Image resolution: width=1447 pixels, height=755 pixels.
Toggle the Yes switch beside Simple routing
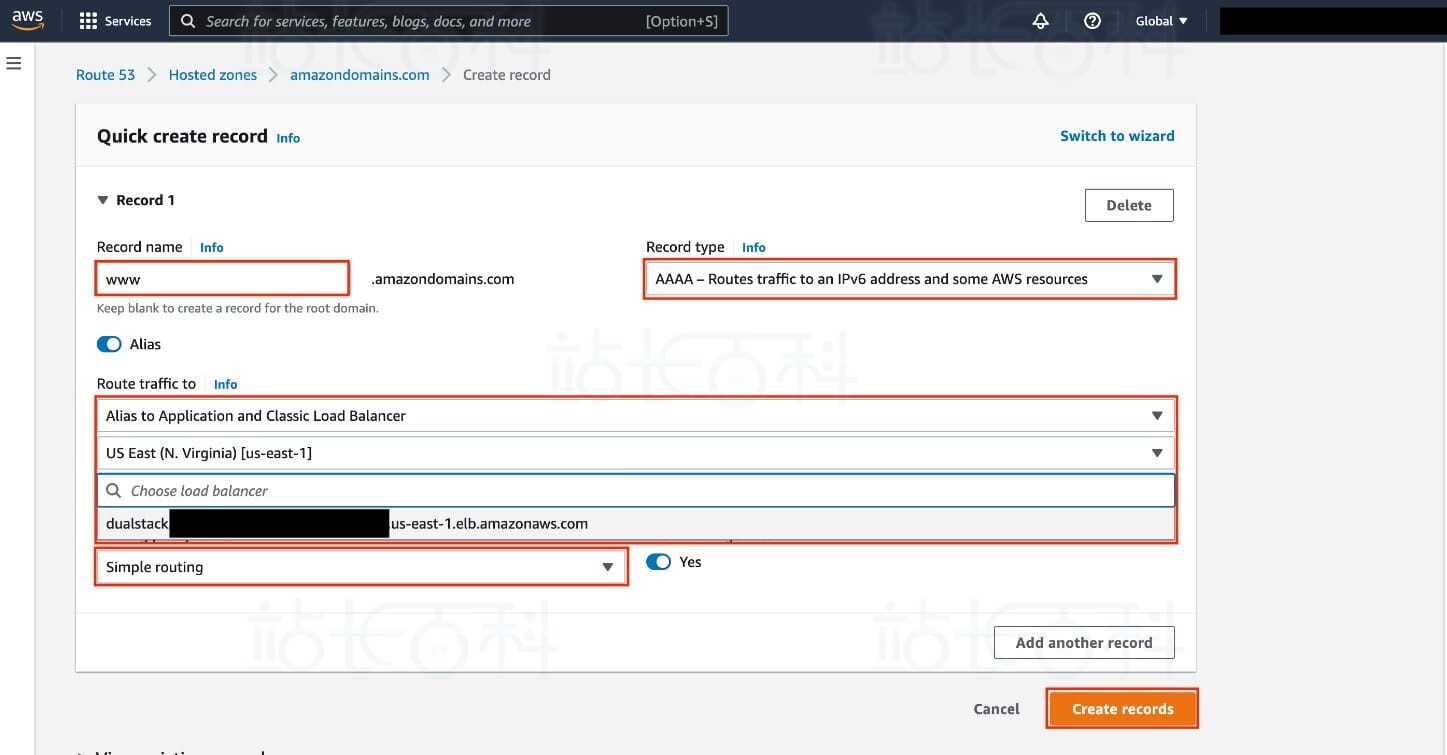pos(658,562)
